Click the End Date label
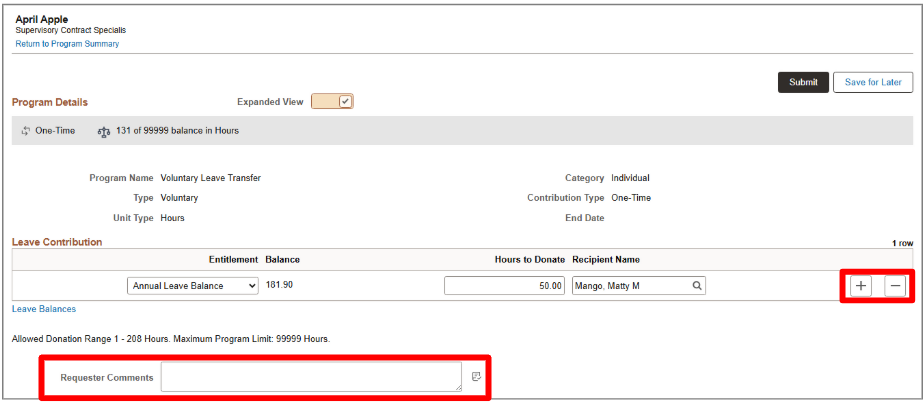This screenshot has height=403, width=924. tap(585, 218)
